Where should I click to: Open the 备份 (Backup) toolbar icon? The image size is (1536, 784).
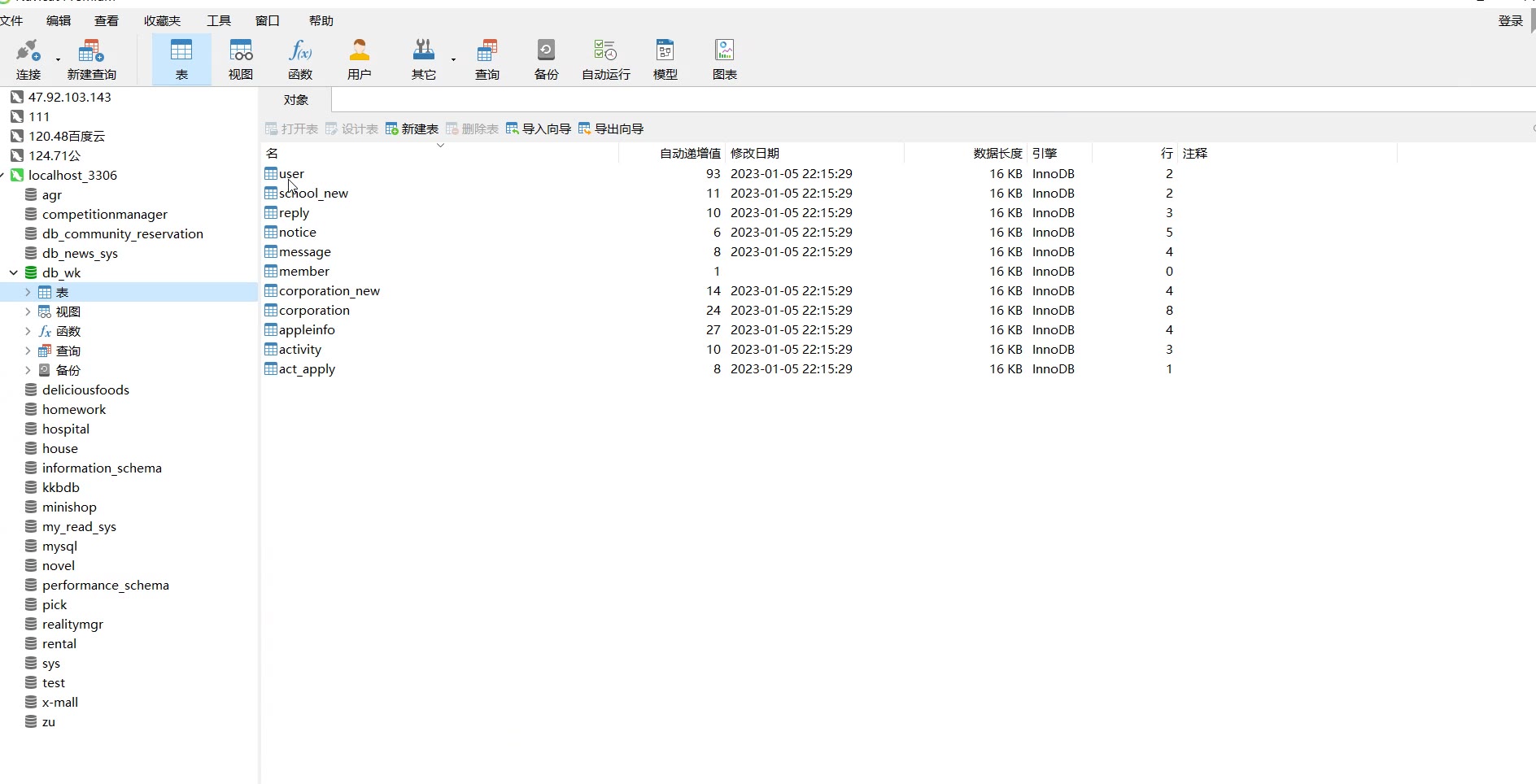[x=546, y=59]
